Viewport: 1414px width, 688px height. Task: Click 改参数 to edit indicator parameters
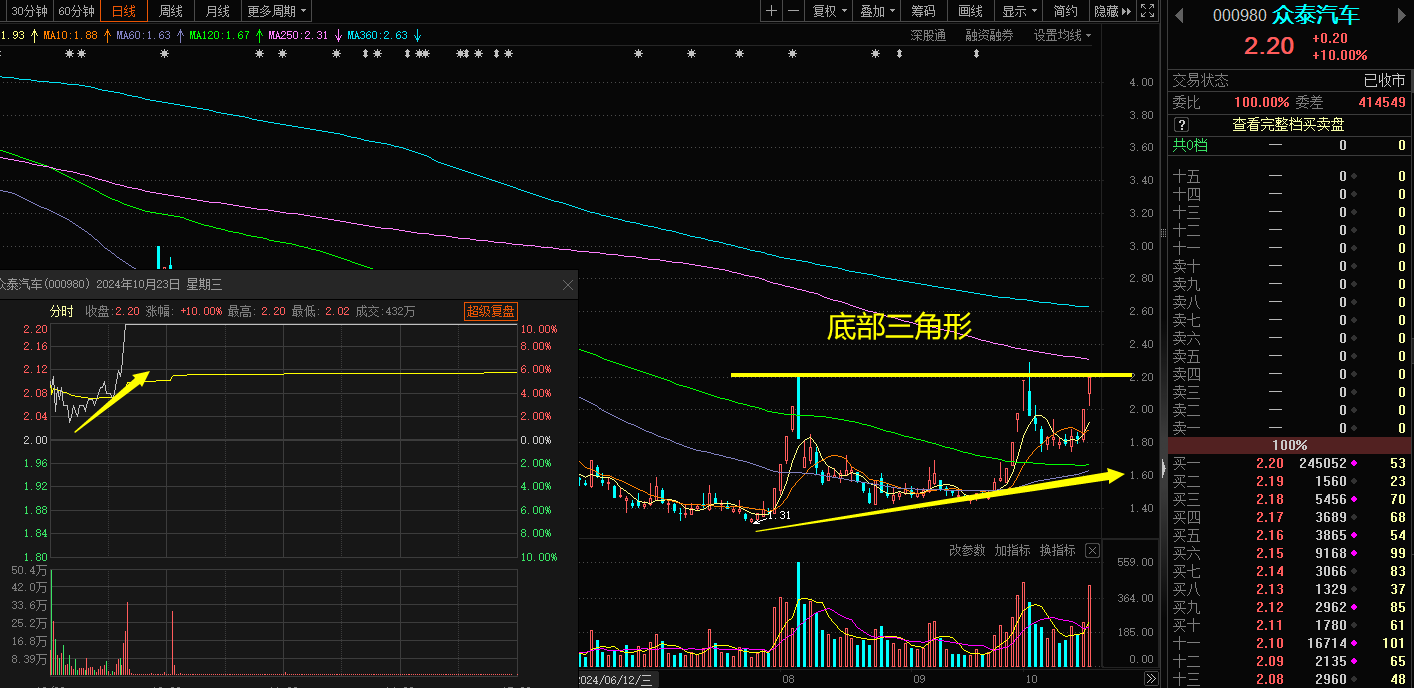coord(967,551)
